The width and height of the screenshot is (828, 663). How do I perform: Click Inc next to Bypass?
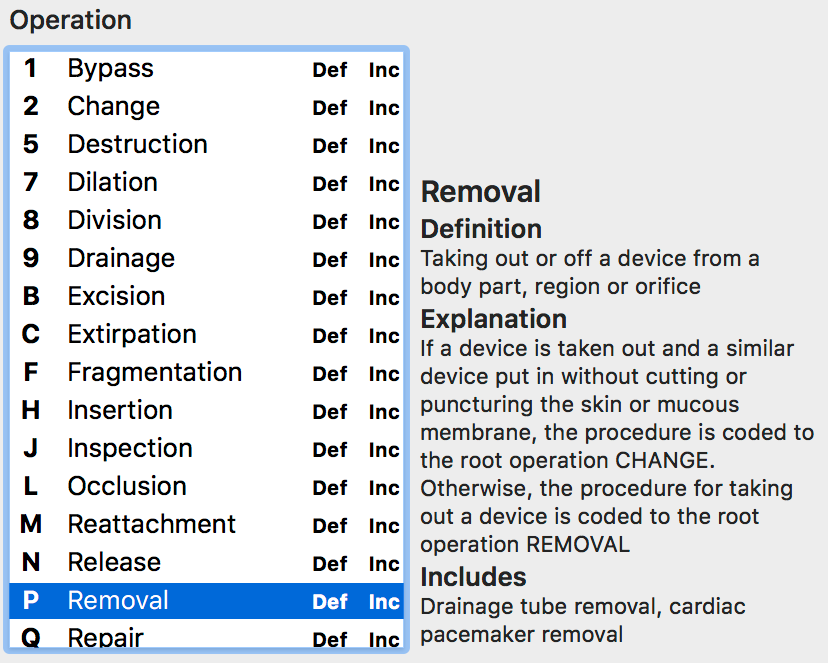[384, 70]
